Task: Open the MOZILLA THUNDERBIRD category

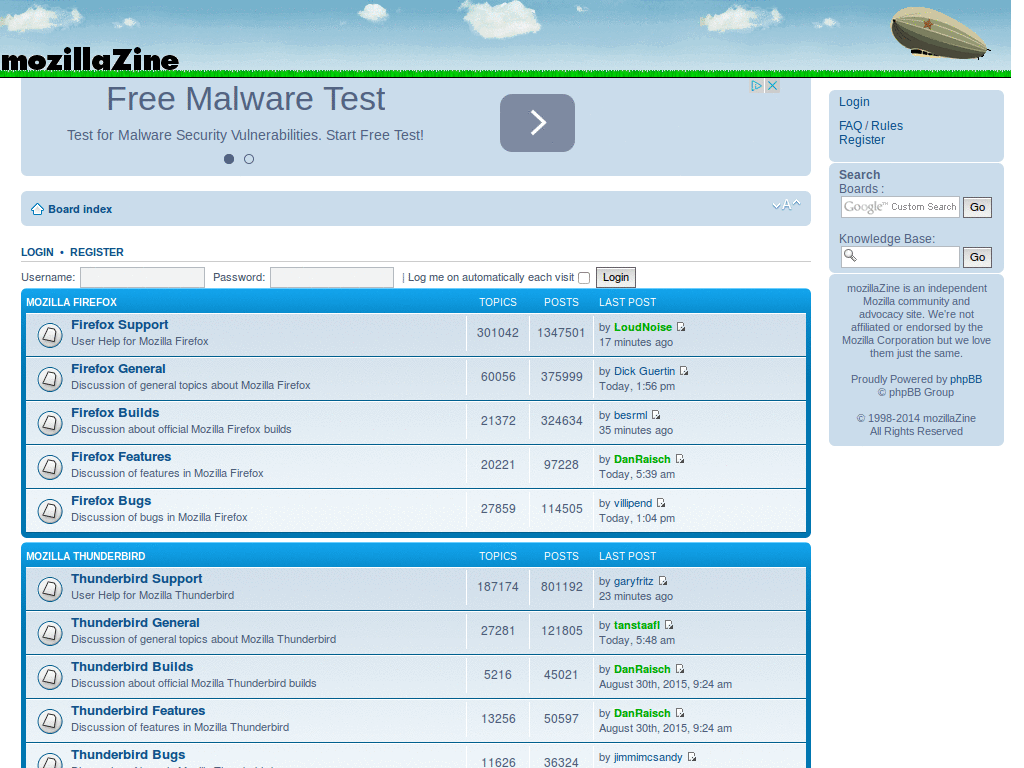Action: click(x=86, y=556)
